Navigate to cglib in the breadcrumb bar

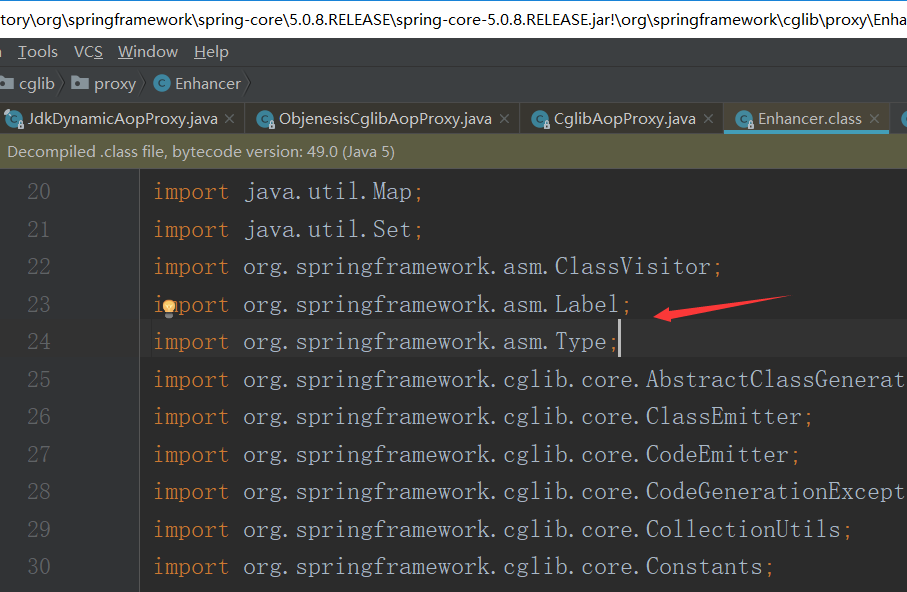[x=36, y=83]
